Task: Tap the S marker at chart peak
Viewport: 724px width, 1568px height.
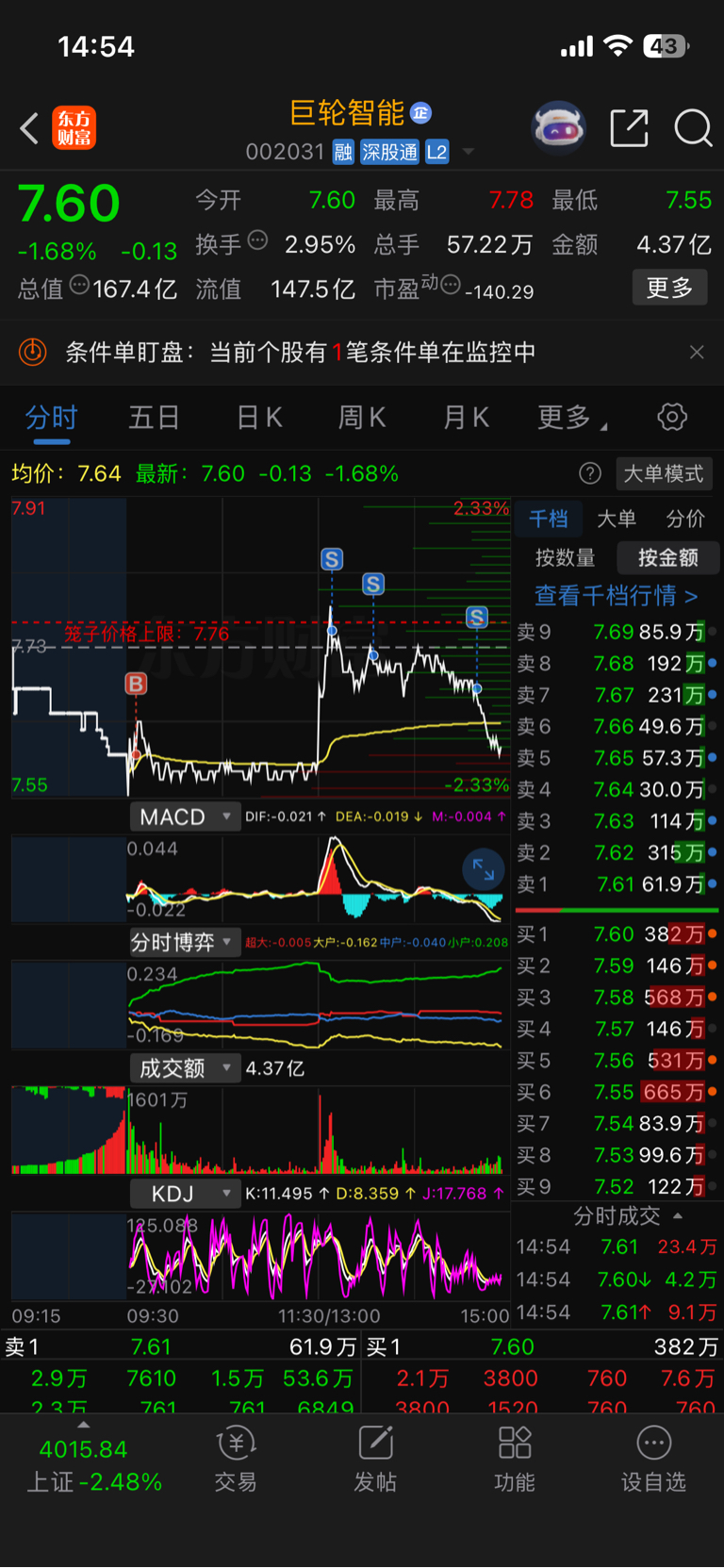Action: [x=332, y=559]
